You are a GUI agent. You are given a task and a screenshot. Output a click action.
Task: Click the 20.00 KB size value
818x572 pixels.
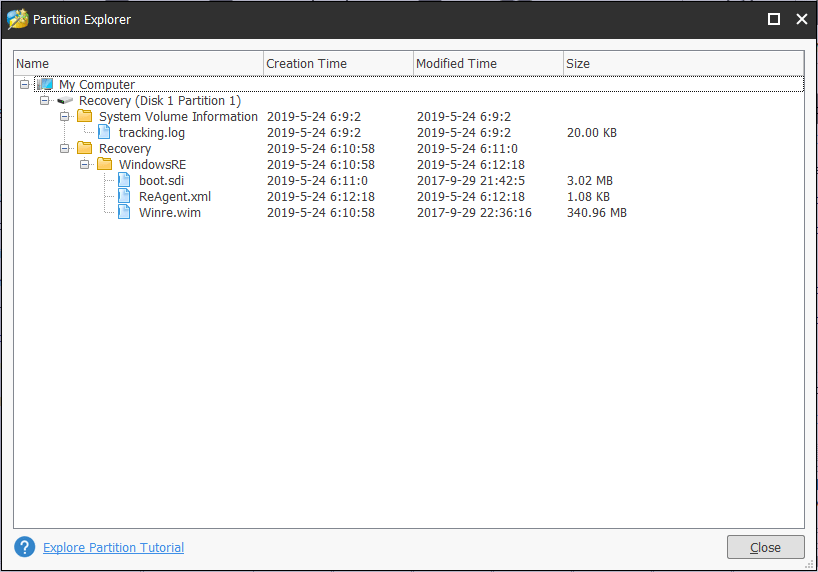click(592, 133)
